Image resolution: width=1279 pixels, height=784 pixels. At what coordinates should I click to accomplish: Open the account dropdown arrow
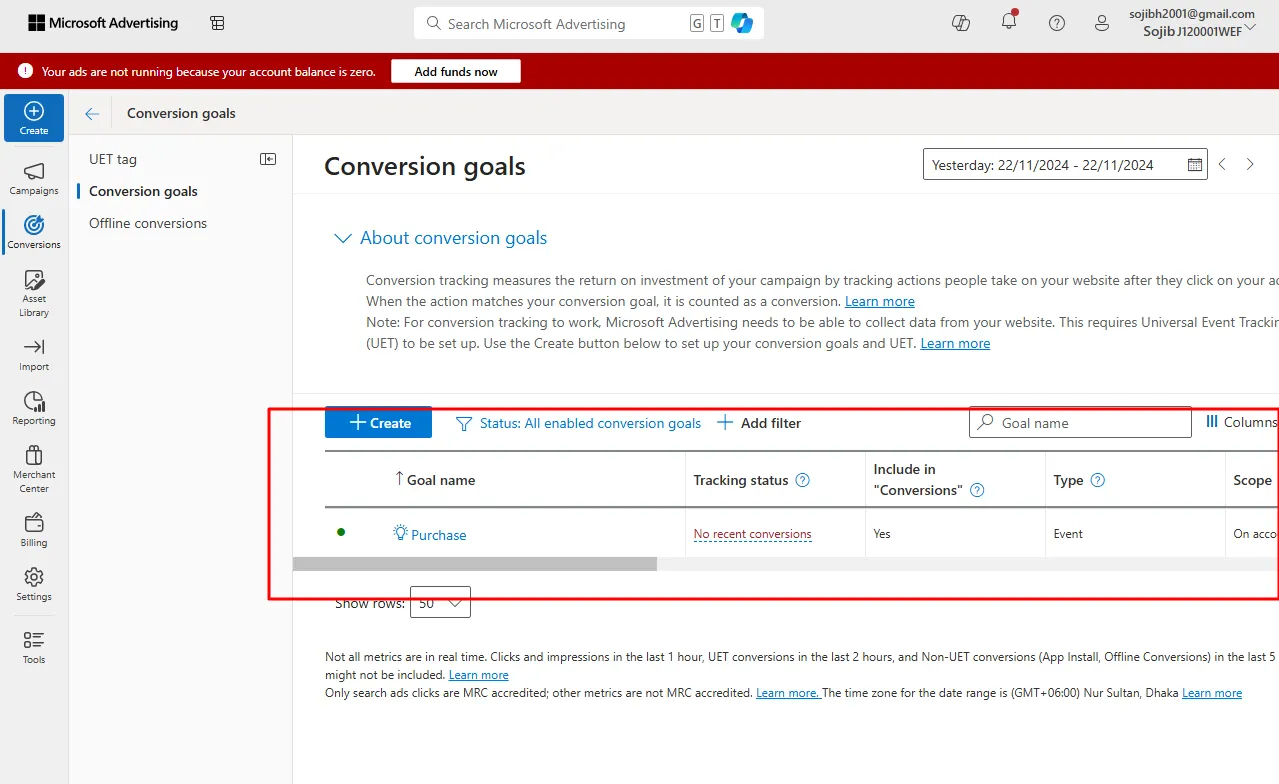(x=1250, y=28)
